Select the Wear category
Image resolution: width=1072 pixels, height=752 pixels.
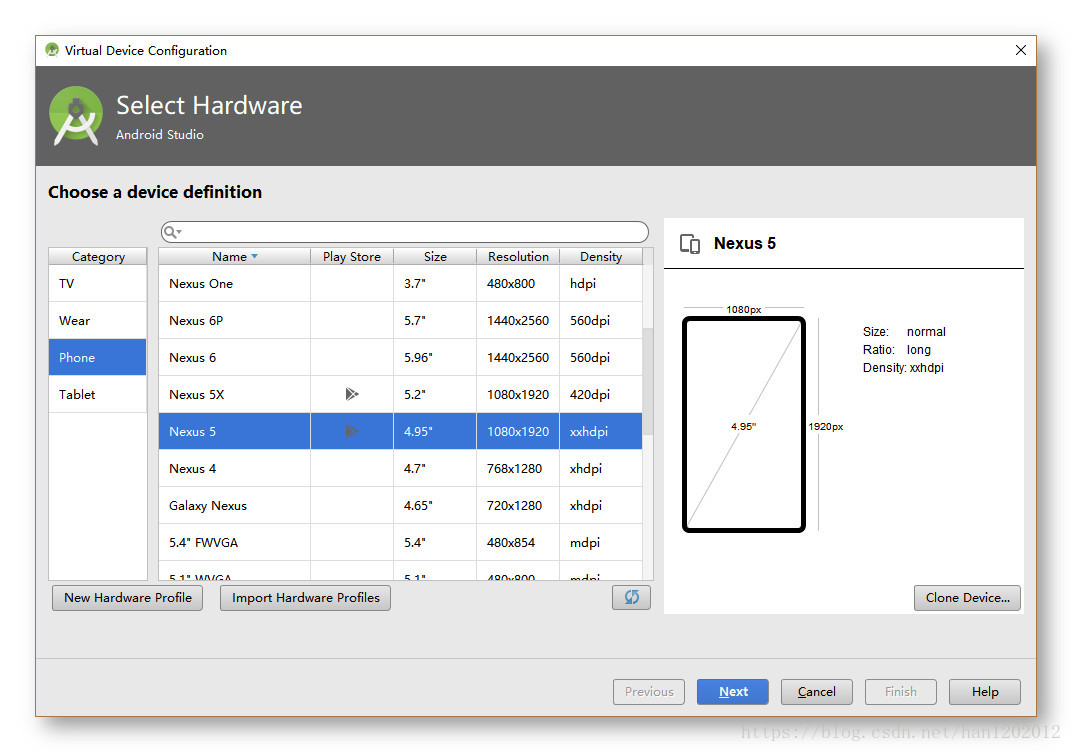point(98,321)
